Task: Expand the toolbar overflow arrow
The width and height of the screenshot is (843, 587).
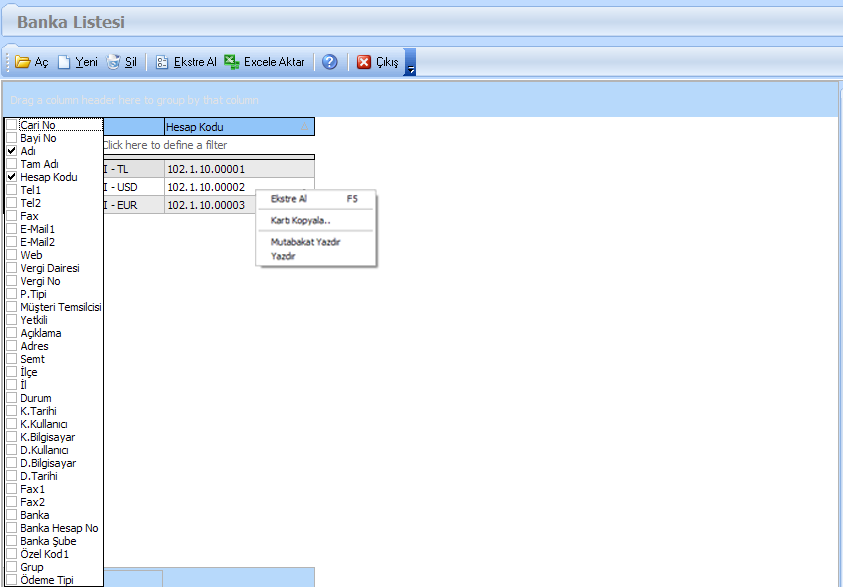Action: click(x=410, y=65)
